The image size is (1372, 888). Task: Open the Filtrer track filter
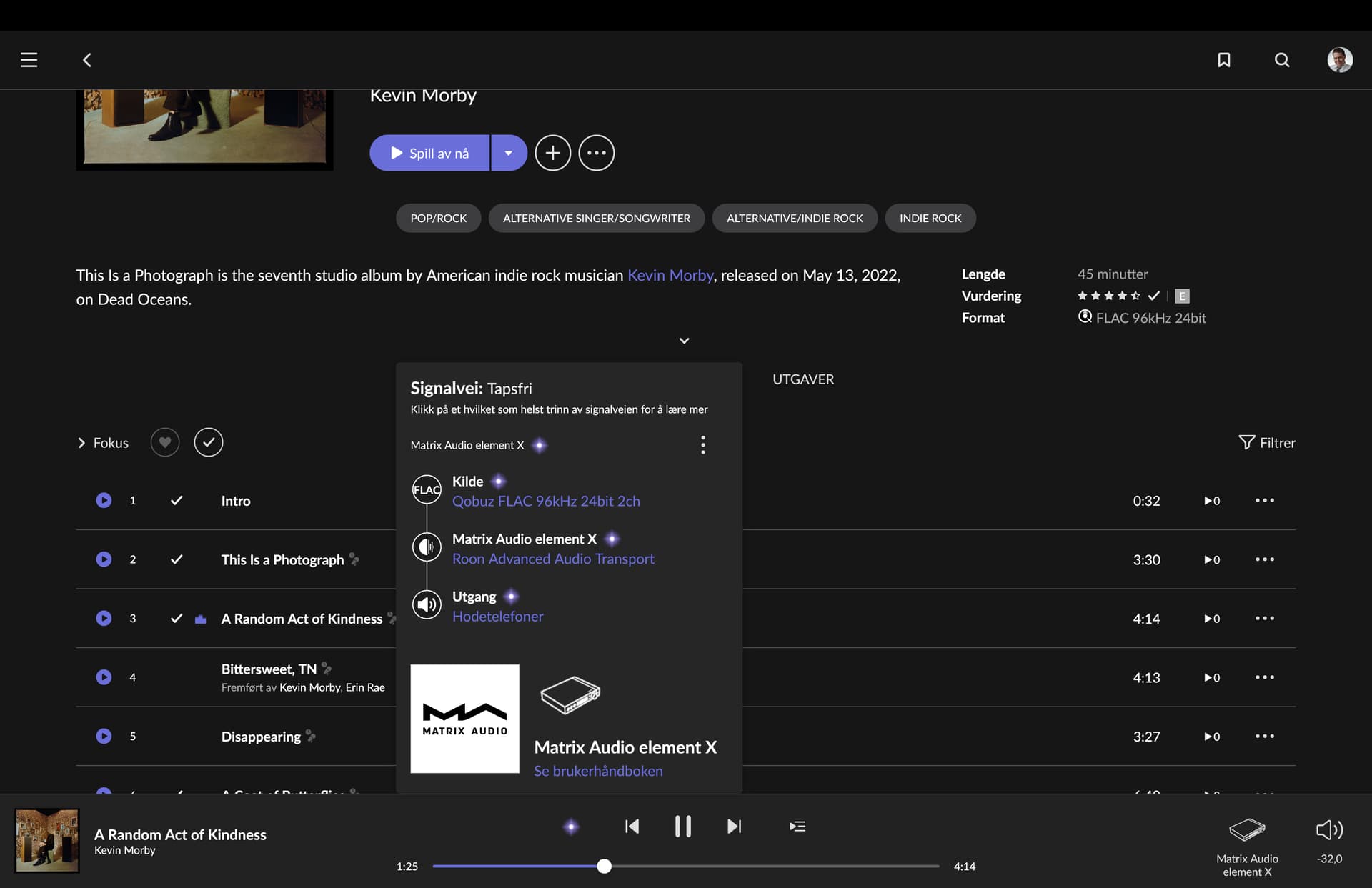pyautogui.click(x=1267, y=443)
